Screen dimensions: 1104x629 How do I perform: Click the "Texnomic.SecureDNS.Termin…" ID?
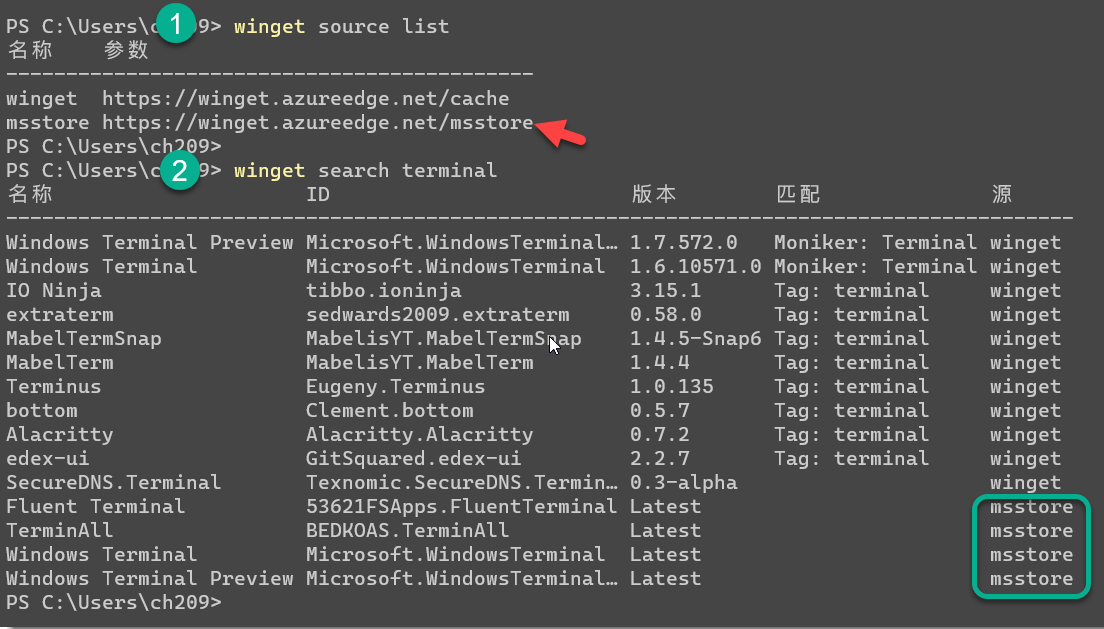tap(462, 482)
